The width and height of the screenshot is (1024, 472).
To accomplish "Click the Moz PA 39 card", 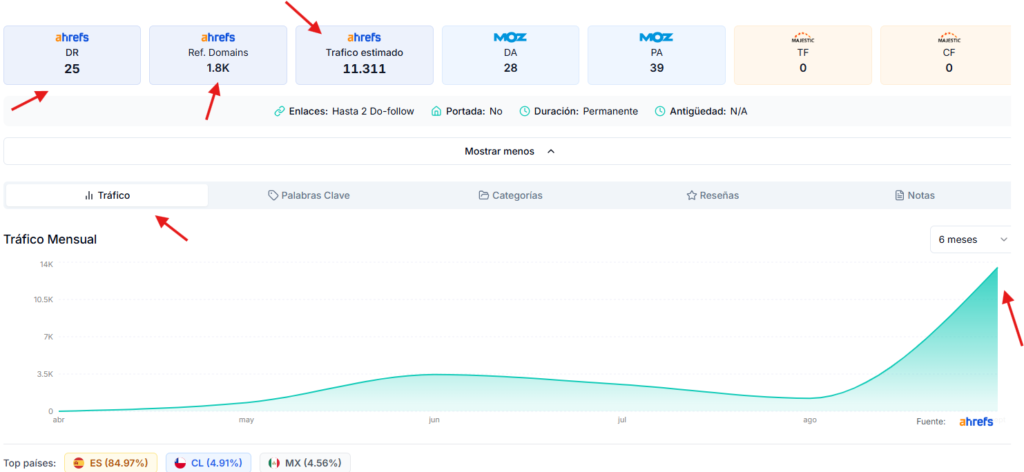I will [656, 55].
